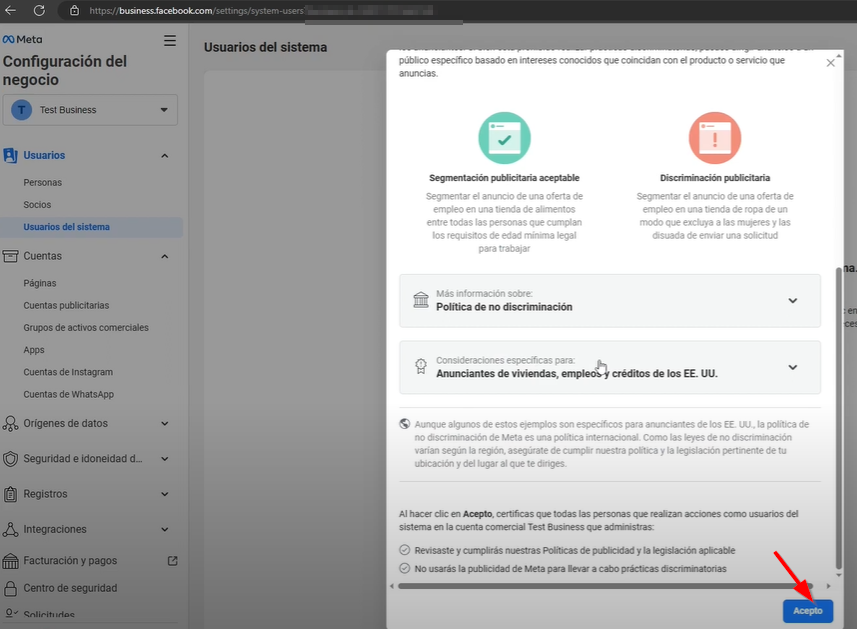Click the red Discriminación publicitaria icon
This screenshot has width=857, height=629.
pos(715,138)
